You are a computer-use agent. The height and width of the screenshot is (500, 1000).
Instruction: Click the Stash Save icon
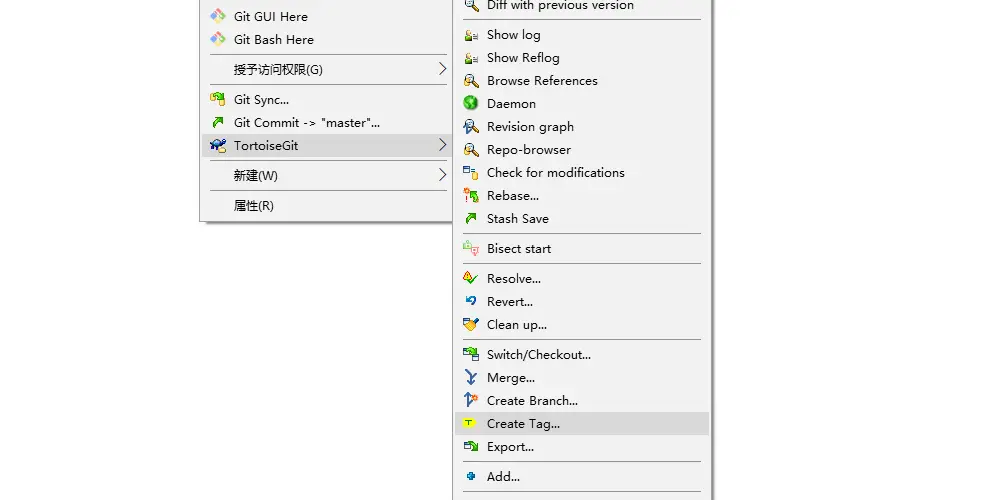tap(471, 218)
